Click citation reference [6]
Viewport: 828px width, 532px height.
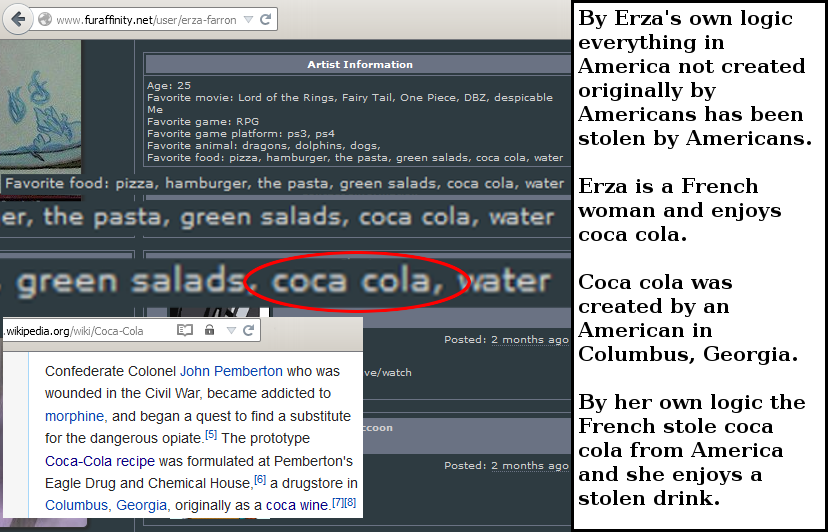tap(259, 480)
